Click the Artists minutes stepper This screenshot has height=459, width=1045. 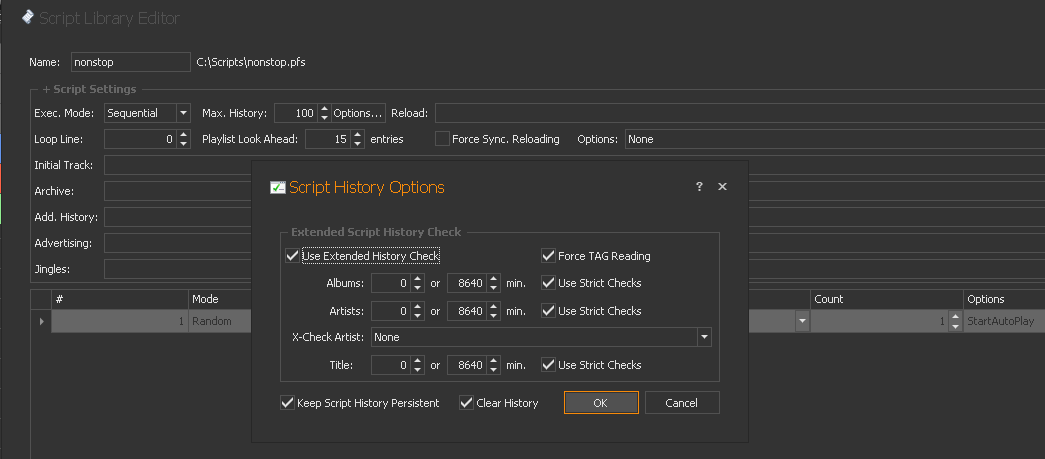pos(493,310)
